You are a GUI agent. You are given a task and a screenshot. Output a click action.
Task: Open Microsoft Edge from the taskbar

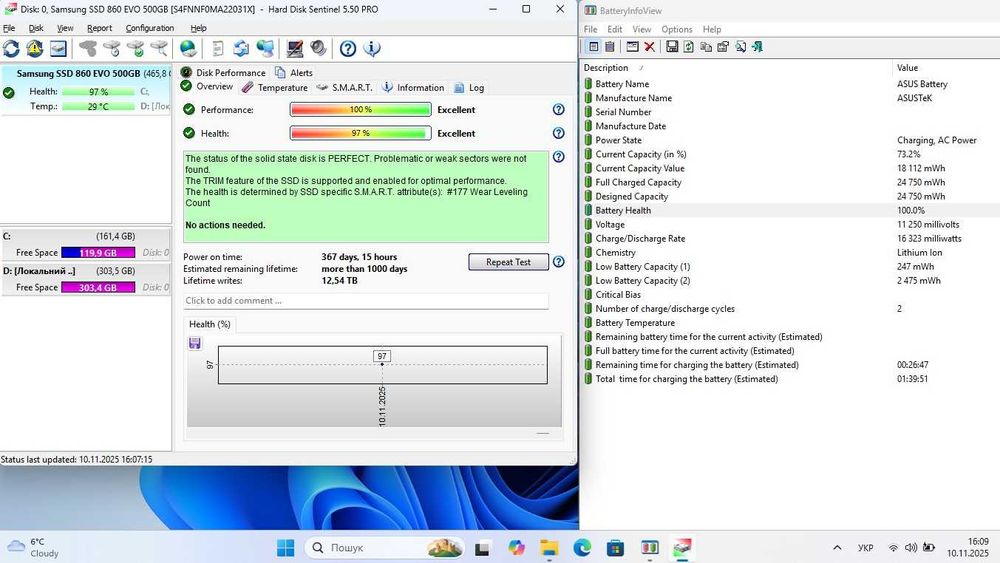click(582, 548)
